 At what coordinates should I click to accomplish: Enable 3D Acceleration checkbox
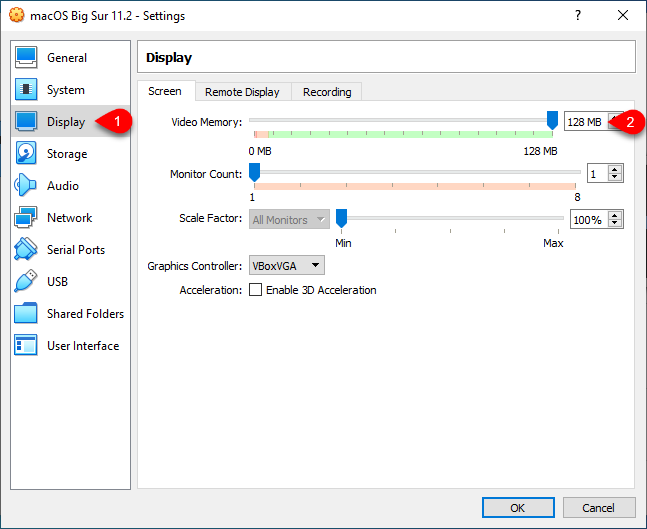tap(255, 290)
